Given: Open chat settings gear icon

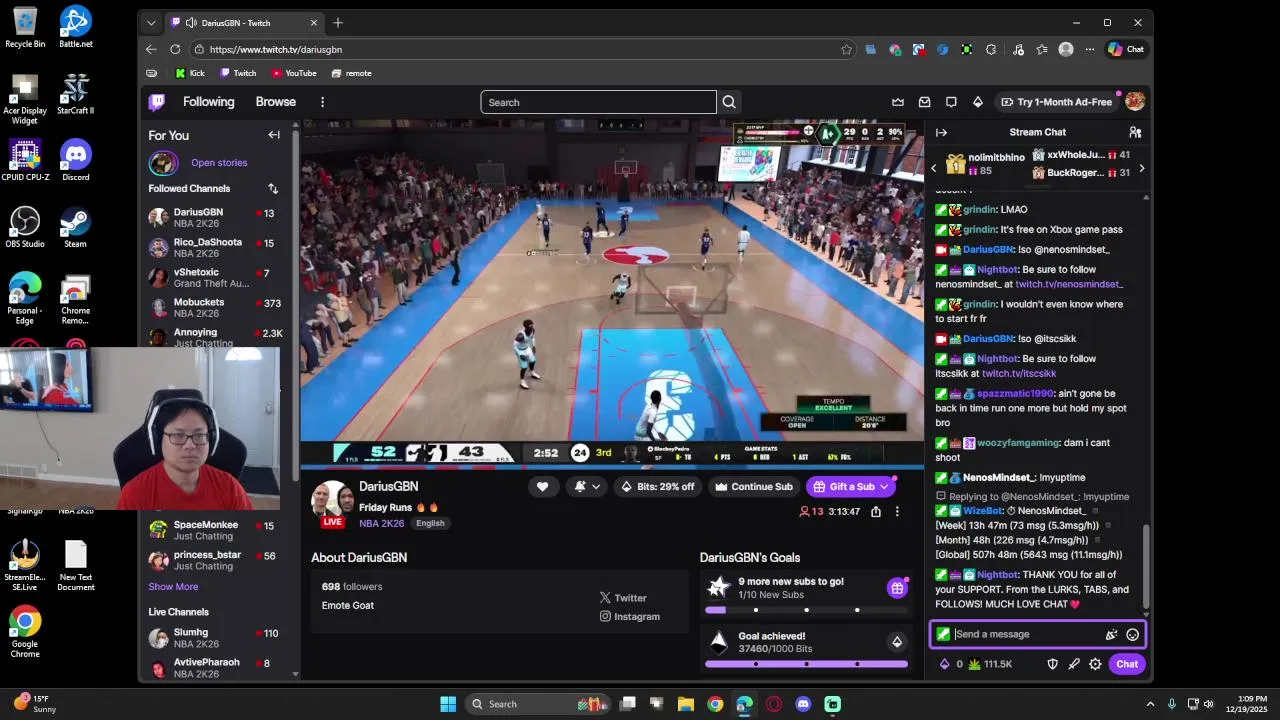Looking at the screenshot, I should pyautogui.click(x=1095, y=664).
